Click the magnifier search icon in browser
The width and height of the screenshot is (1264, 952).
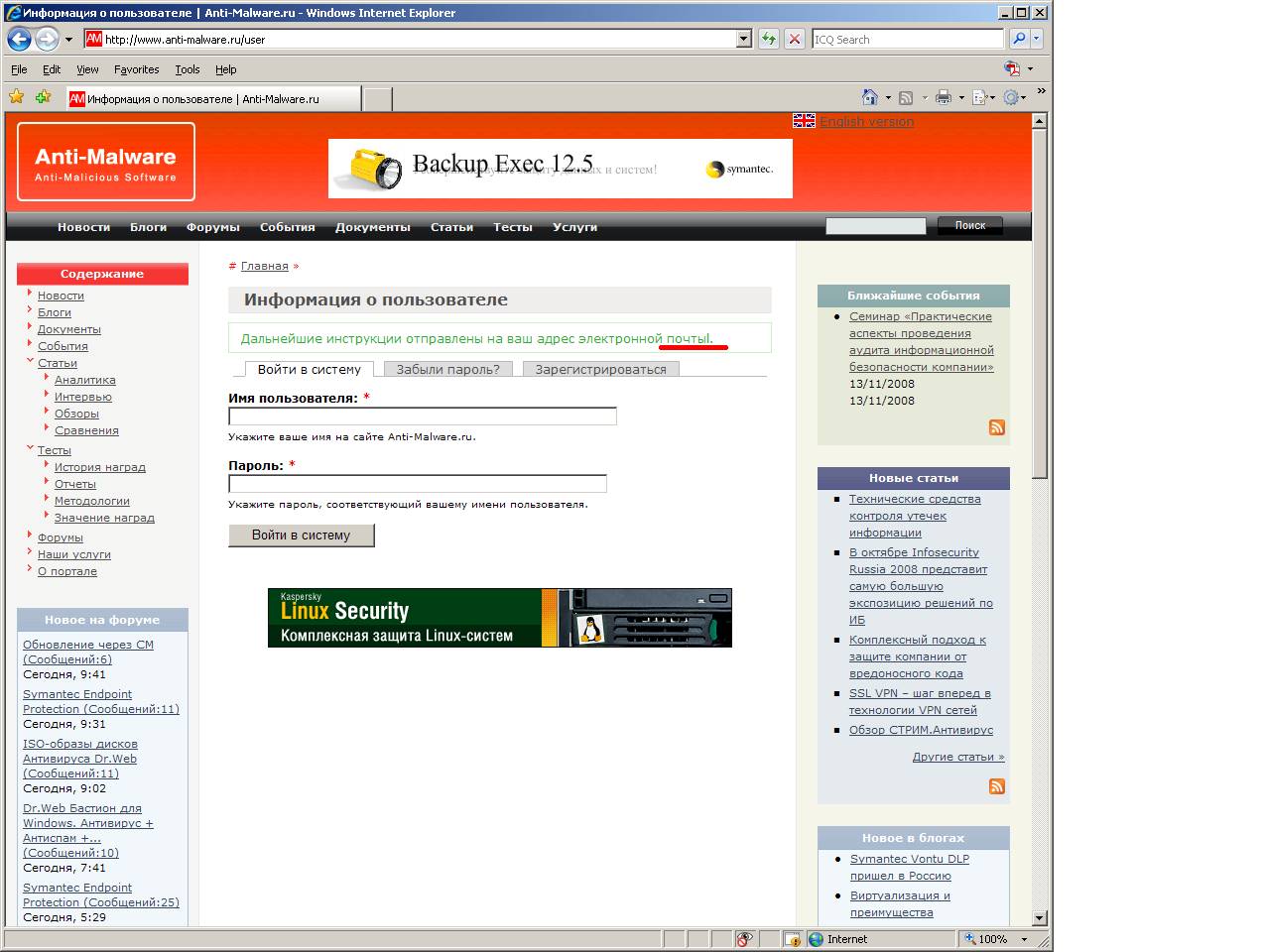(1018, 39)
